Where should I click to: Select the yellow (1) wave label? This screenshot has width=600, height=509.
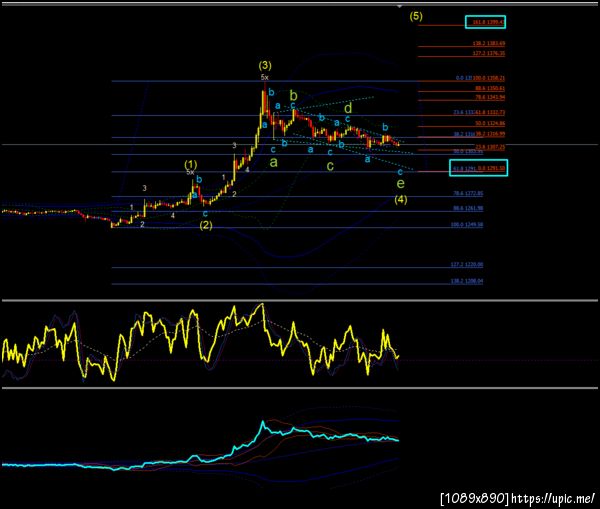[191, 165]
